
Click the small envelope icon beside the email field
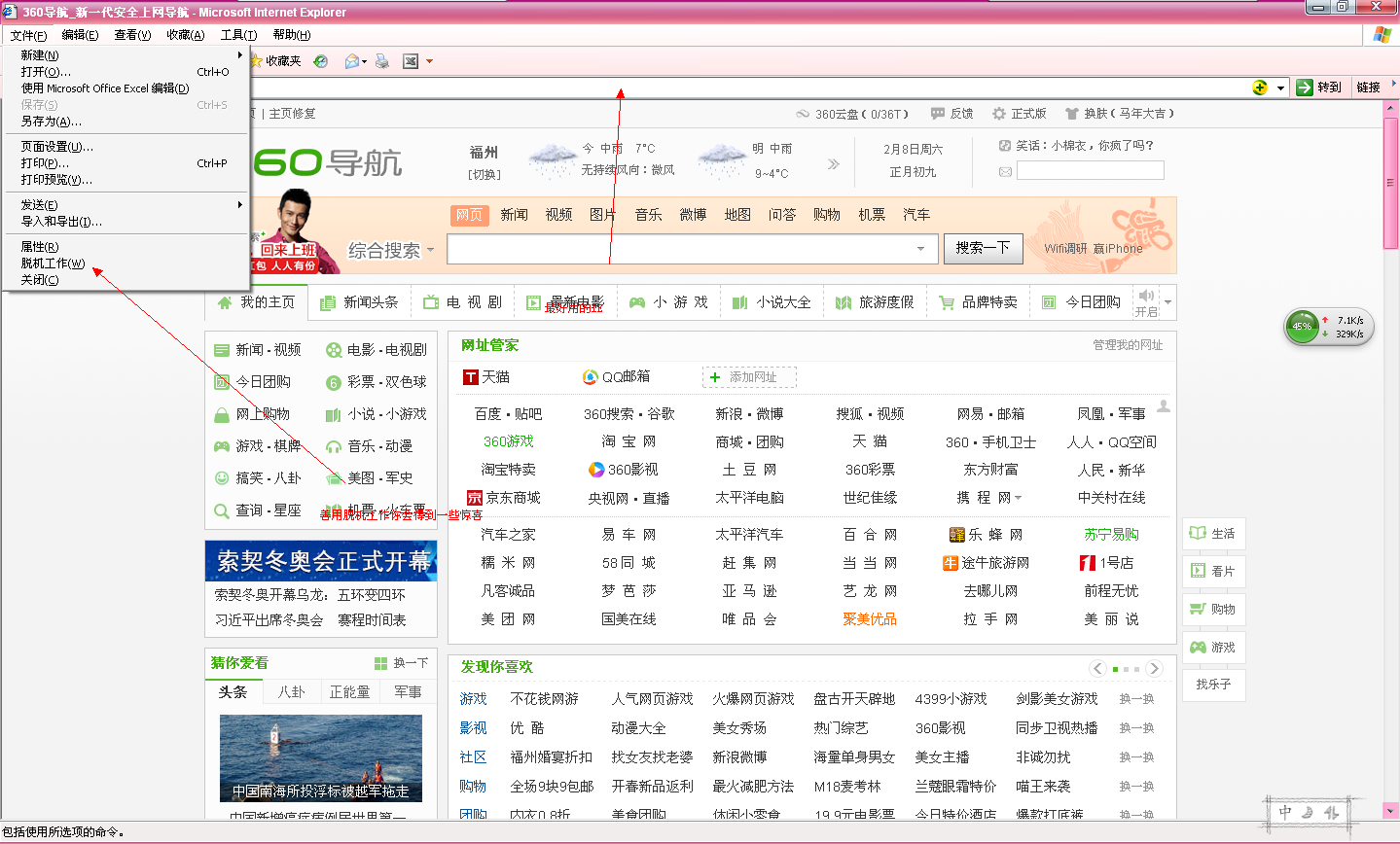[1005, 171]
